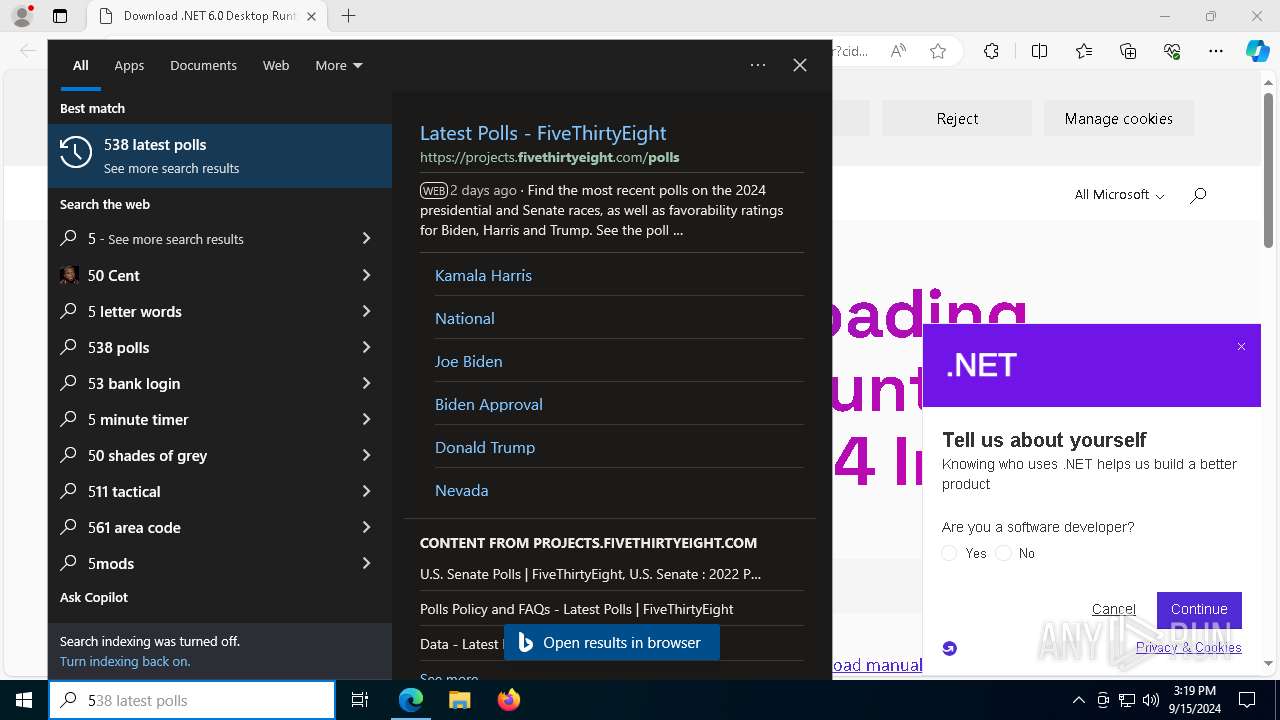Viewport: 1280px width, 720px height.
Task: Expand the 511 tactical suggestion arrow
Action: tap(366, 491)
